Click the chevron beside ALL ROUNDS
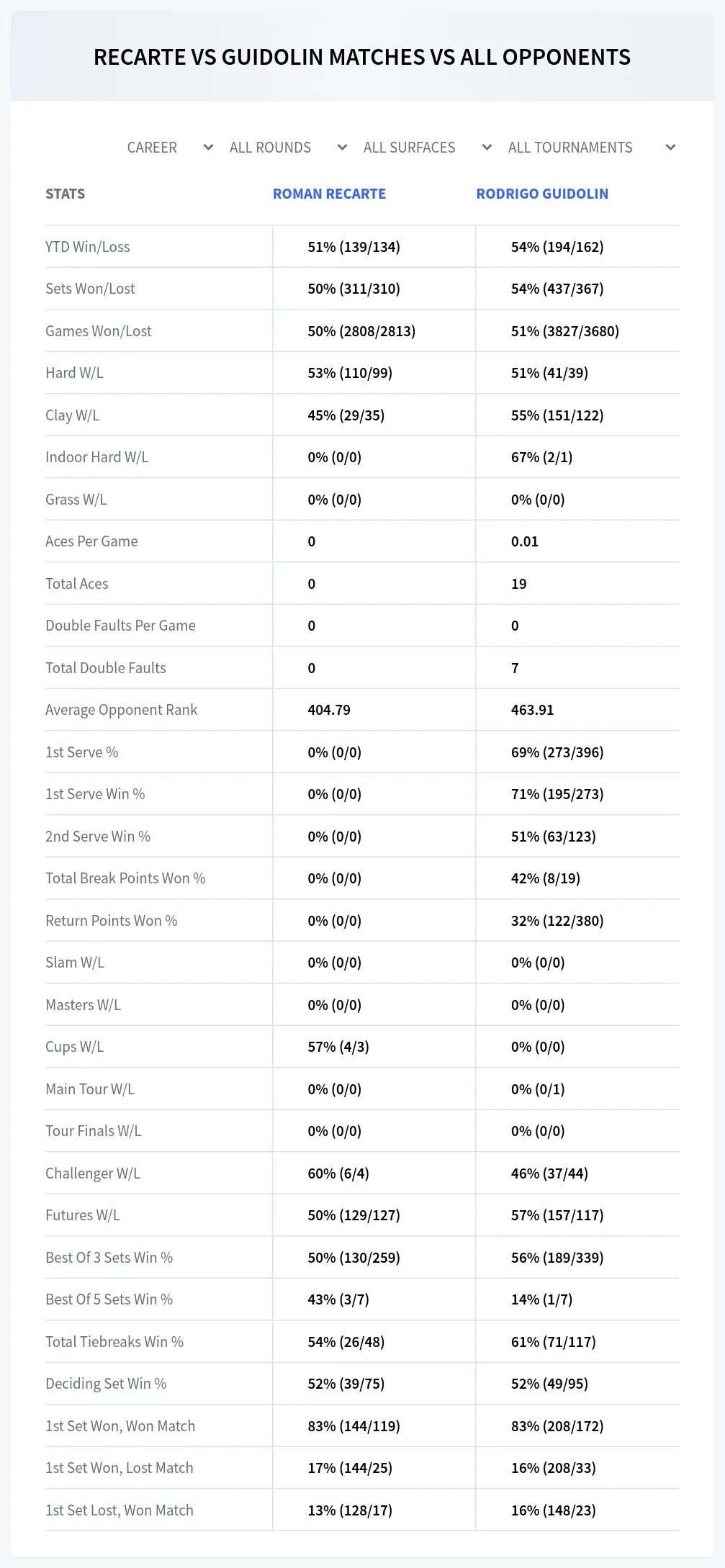 coord(342,148)
